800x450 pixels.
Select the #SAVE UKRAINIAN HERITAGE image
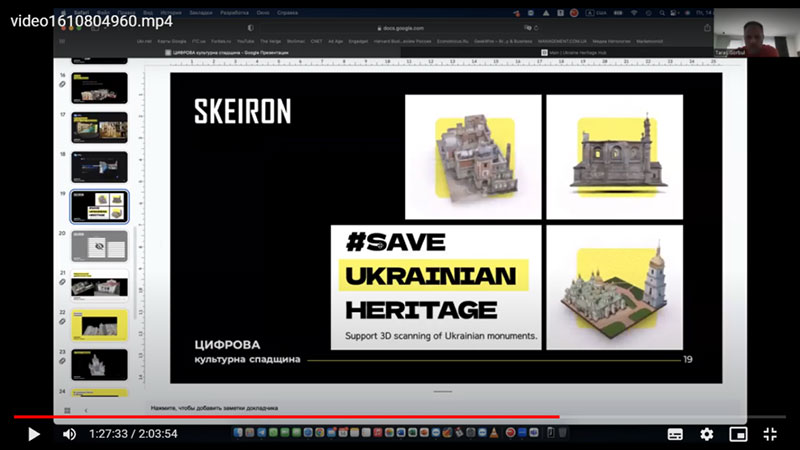click(x=436, y=287)
